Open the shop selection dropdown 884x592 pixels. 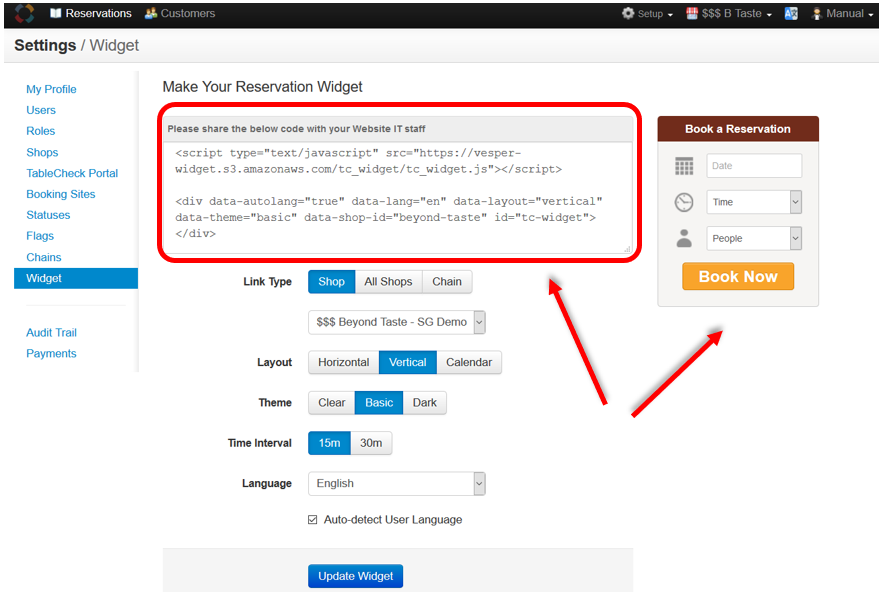tap(396, 322)
